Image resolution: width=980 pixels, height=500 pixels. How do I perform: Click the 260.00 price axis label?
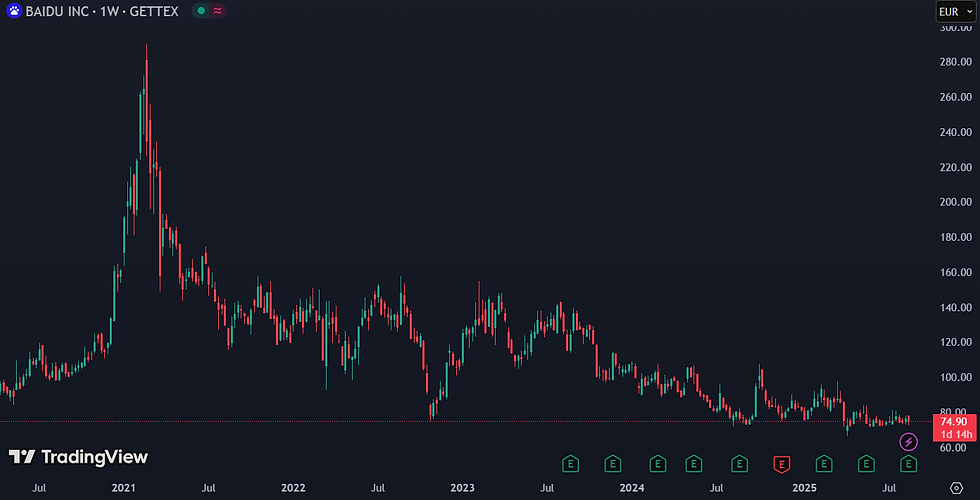[x=957, y=97]
